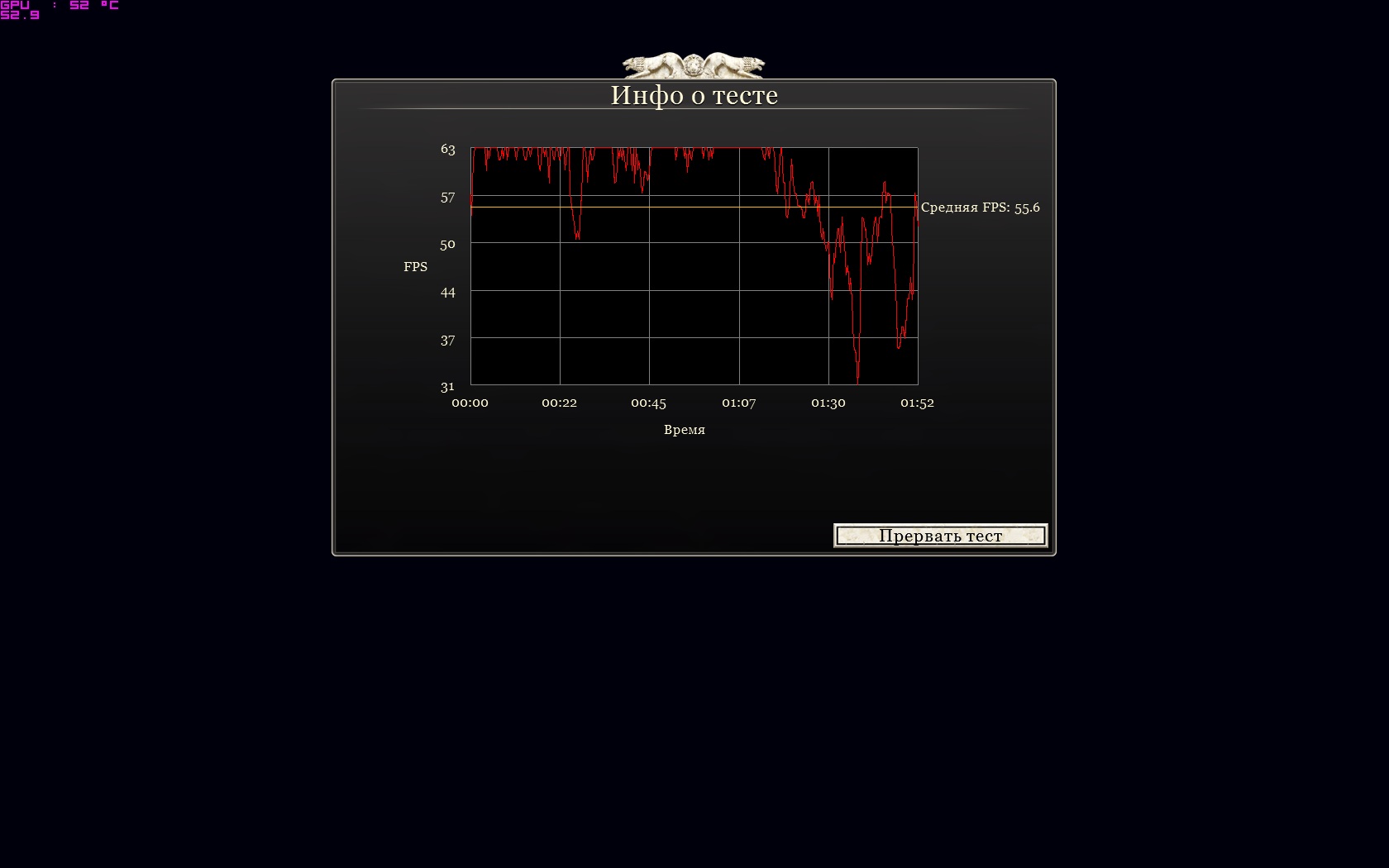Select the 01:52 time marker
Viewport: 1389px width, 868px height.
click(x=917, y=403)
